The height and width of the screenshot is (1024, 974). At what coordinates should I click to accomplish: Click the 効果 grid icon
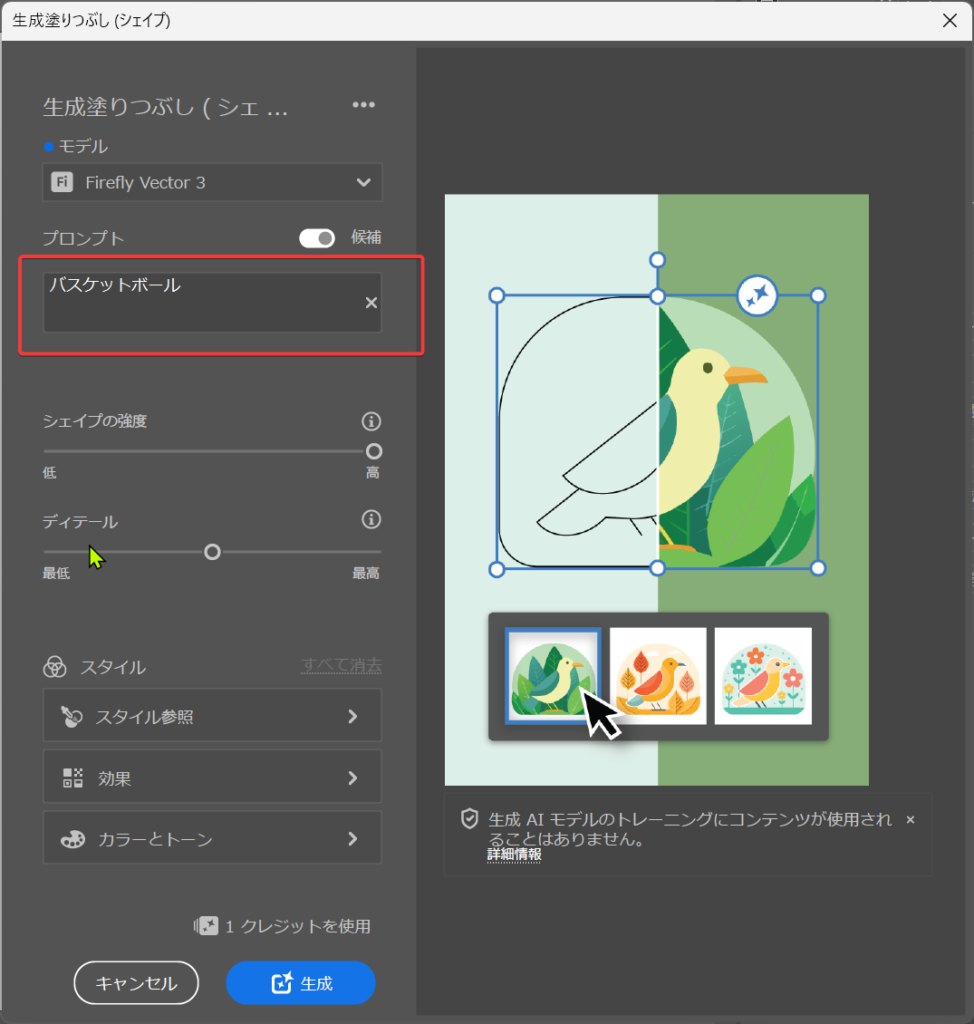73,778
